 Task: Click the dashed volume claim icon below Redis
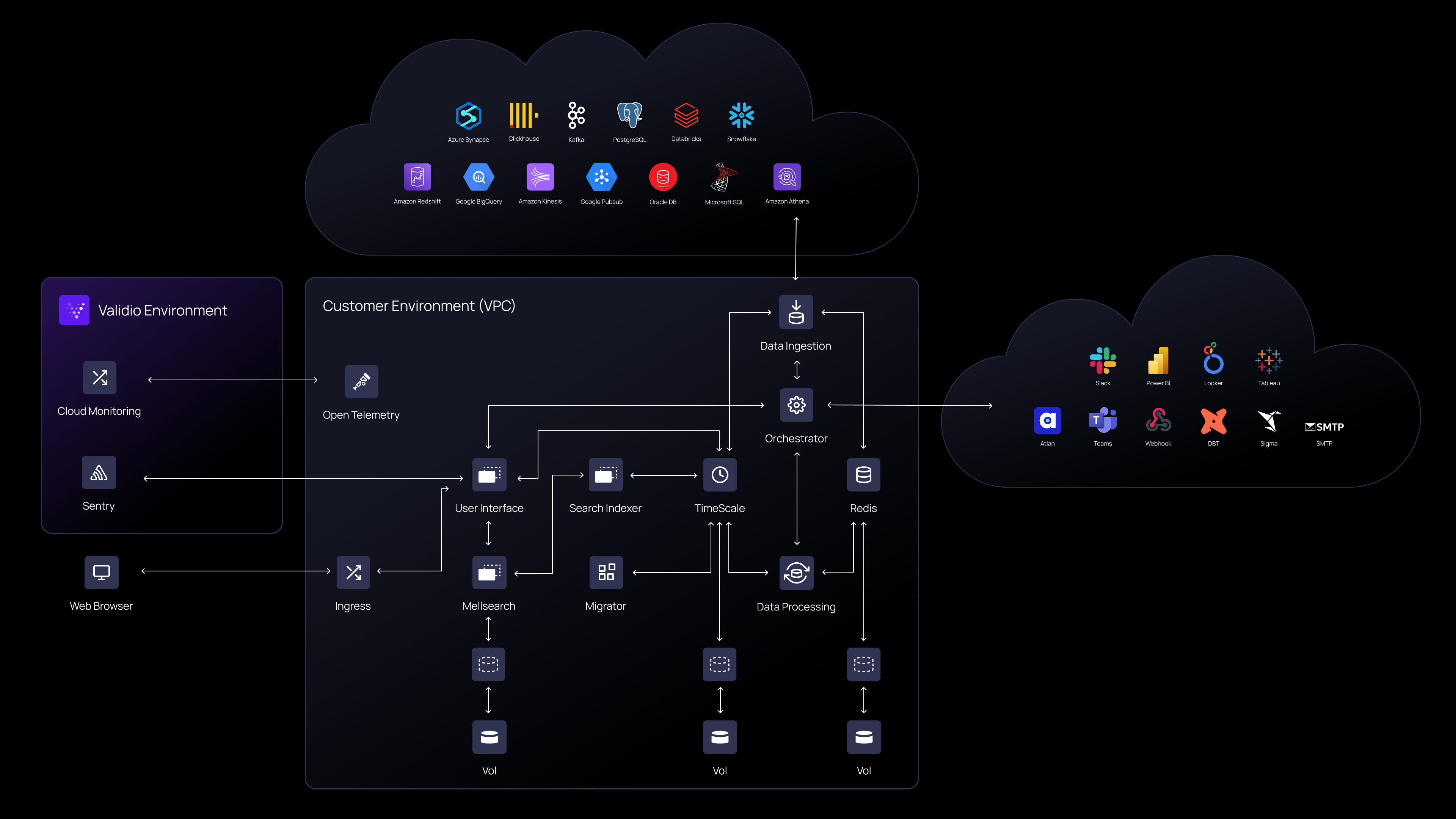point(864,664)
